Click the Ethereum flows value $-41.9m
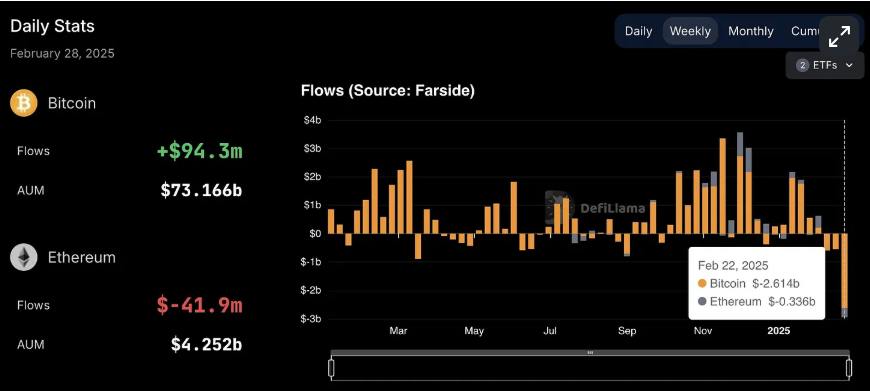The height and width of the screenshot is (391, 870). 200,305
